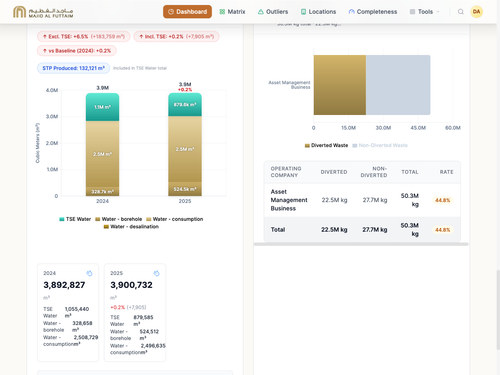Click the non-diverted waste grey bar

[x=398, y=85]
